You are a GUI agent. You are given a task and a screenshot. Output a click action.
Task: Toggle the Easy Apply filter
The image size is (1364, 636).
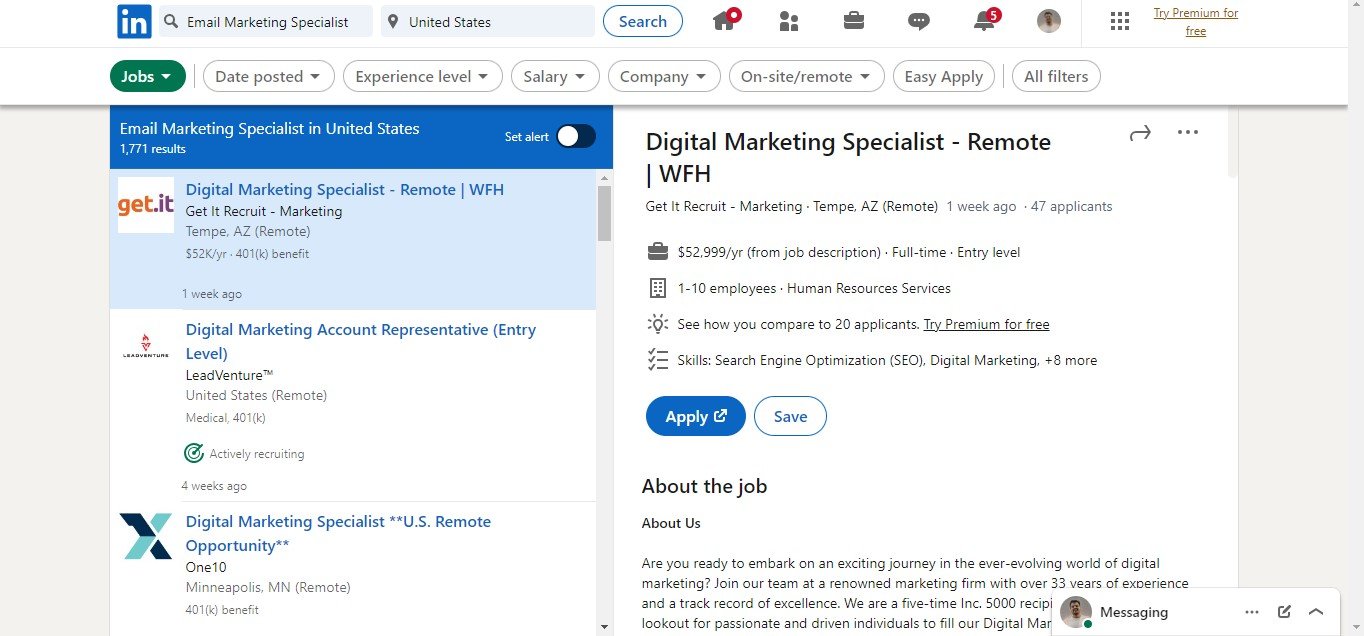point(944,76)
